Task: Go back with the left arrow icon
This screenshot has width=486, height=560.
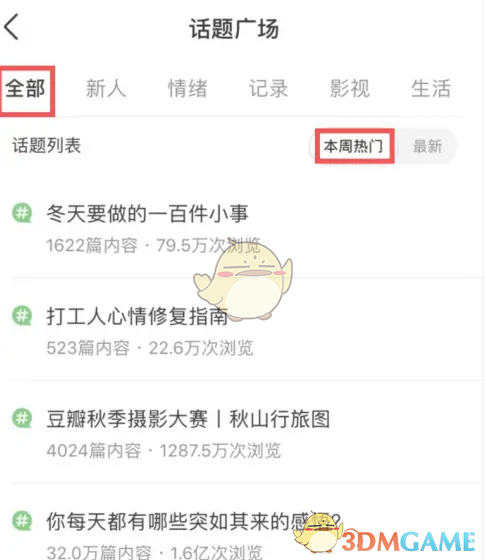Action: [11, 27]
